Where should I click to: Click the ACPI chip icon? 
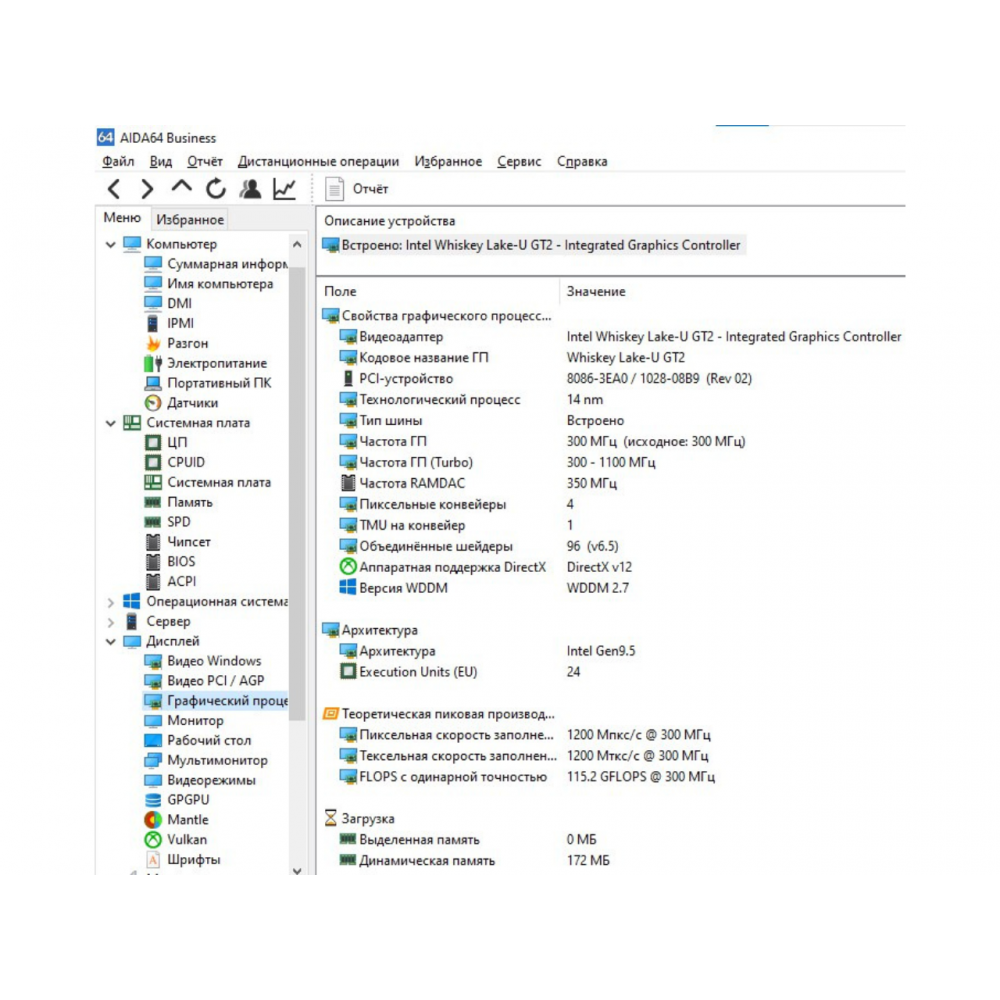pyautogui.click(x=153, y=582)
